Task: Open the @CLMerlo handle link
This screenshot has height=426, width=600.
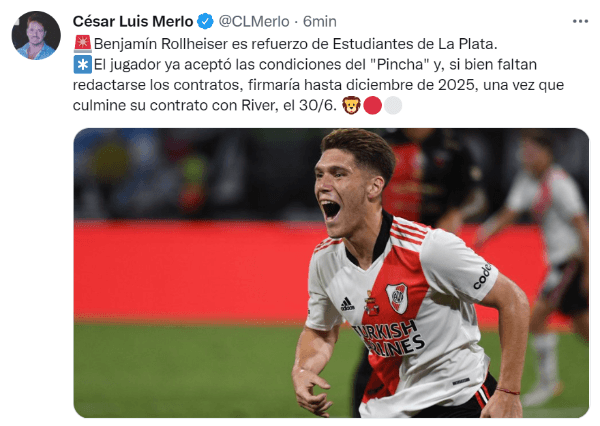Action: 254,21
